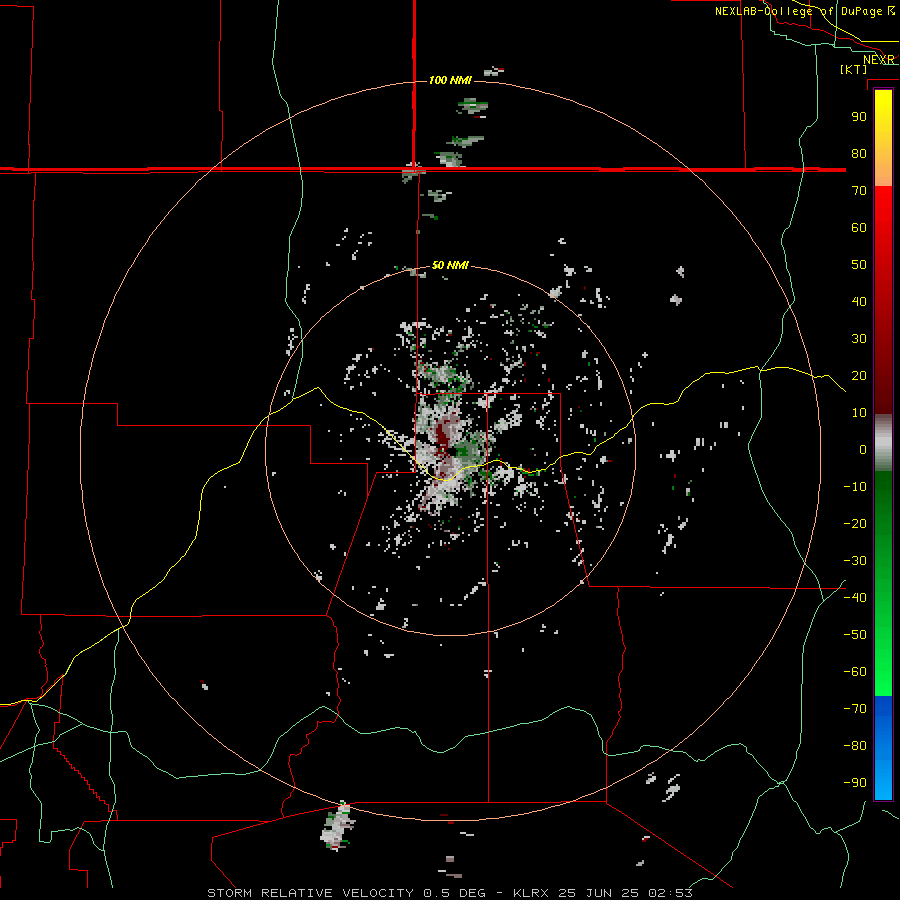Viewport: 900px width, 900px height.
Task: Click the "-70" value on the velocity scale
Action: 855,709
